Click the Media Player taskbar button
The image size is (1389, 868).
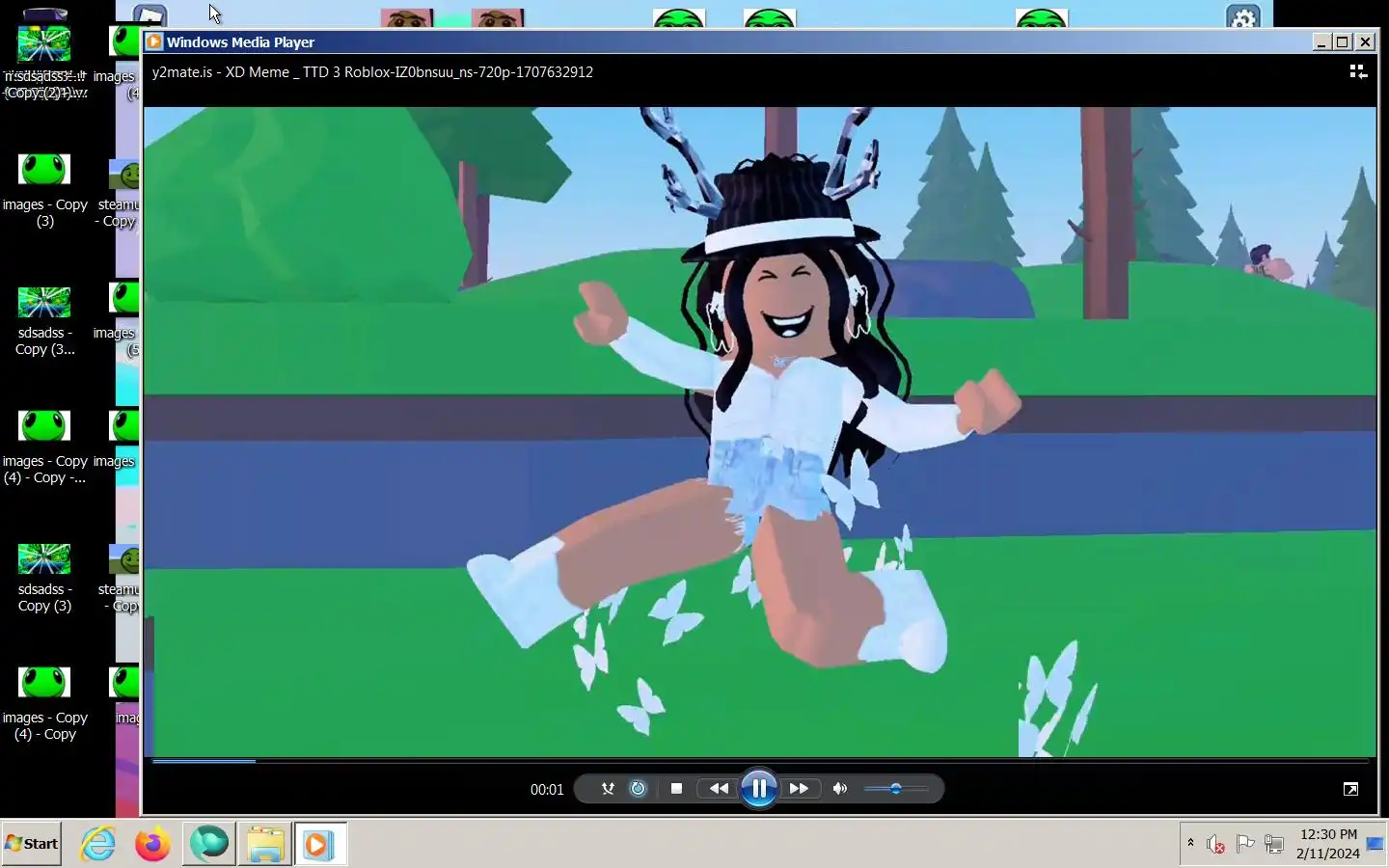[x=319, y=844]
